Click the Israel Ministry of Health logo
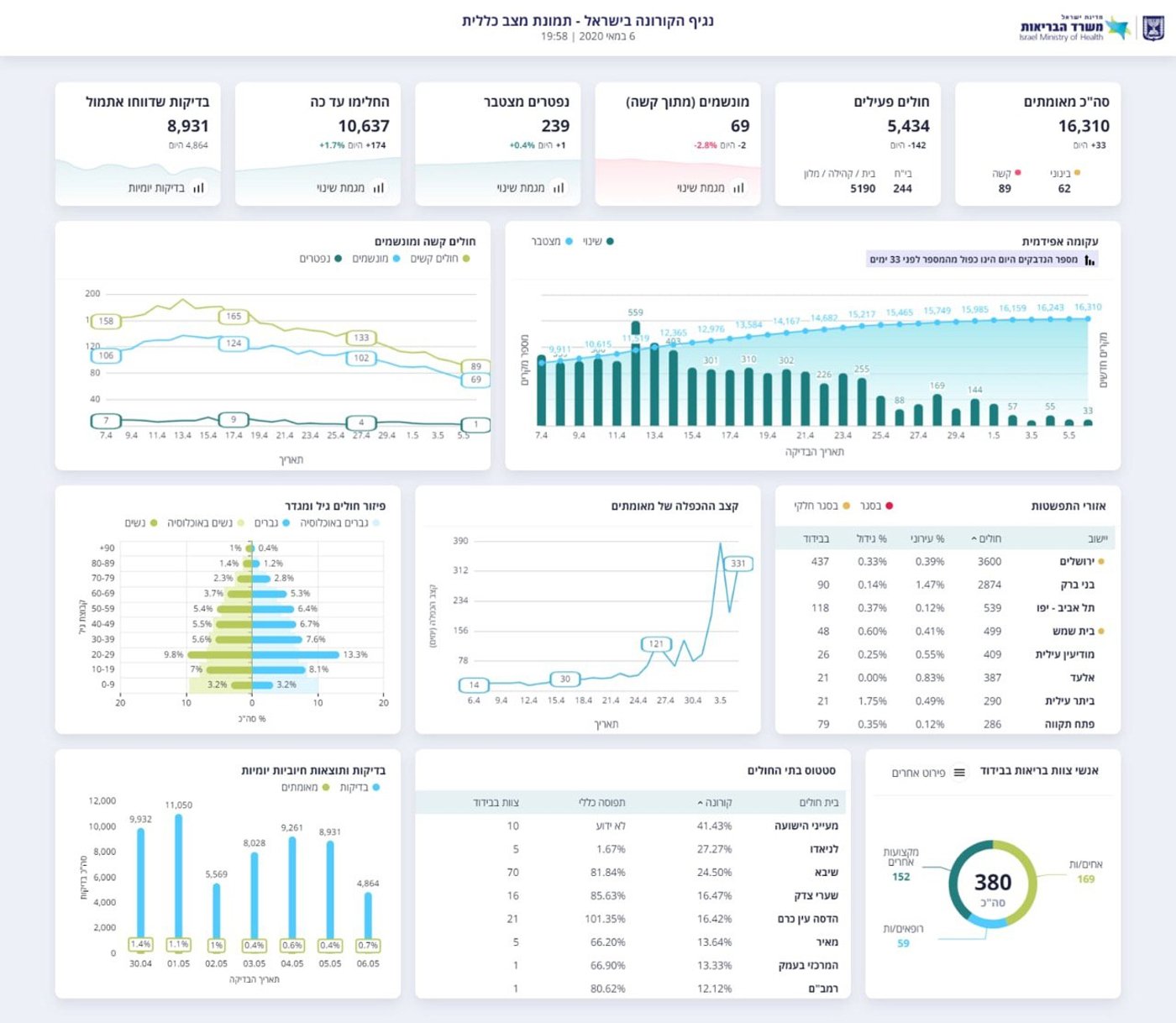Screen dimensions: 1176x1023 [1074, 28]
